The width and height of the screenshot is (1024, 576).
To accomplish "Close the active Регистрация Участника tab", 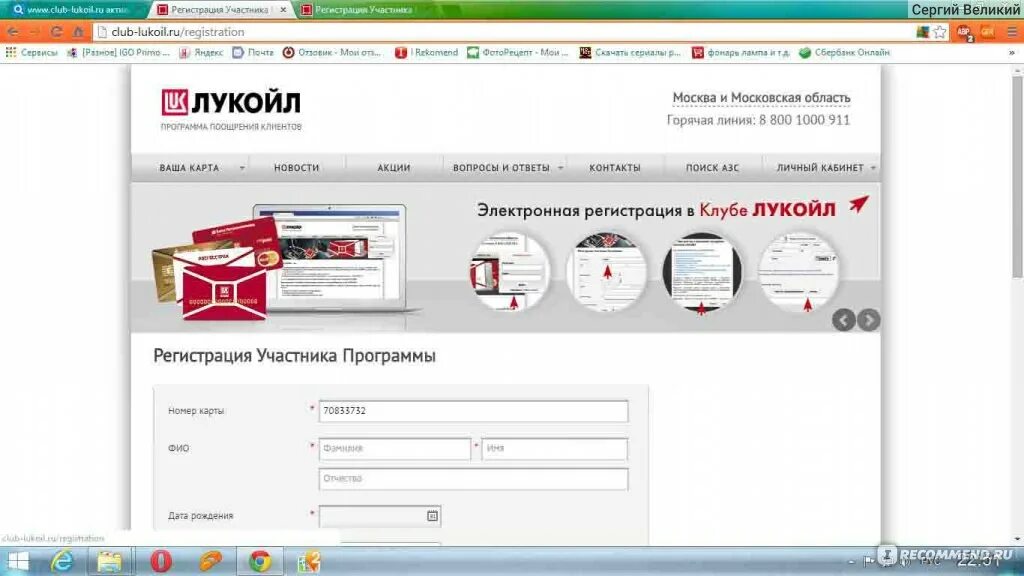I will tap(283, 10).
